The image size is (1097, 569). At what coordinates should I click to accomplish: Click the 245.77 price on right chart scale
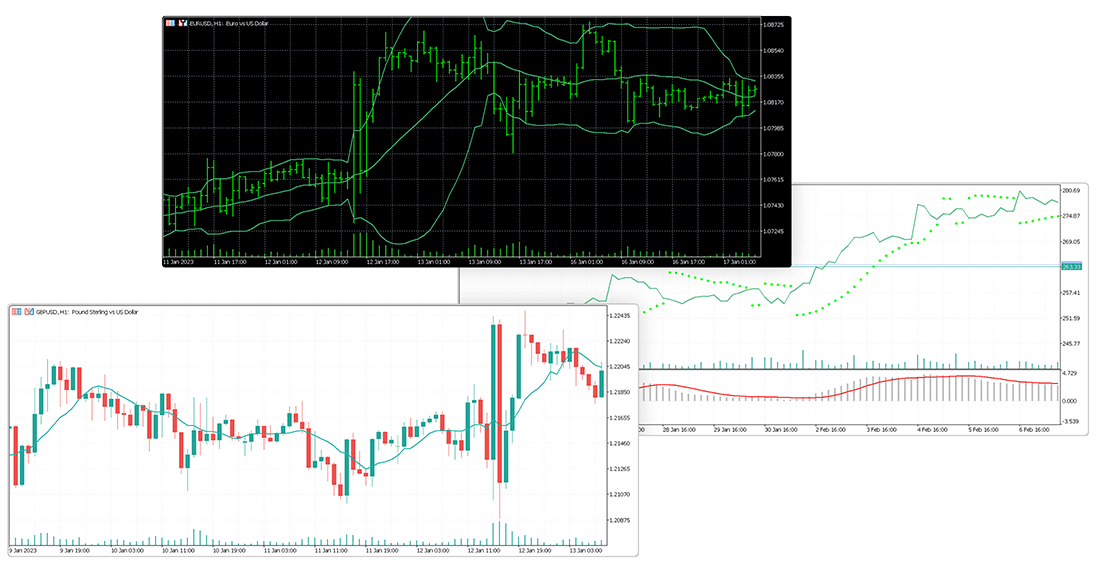[1071, 344]
